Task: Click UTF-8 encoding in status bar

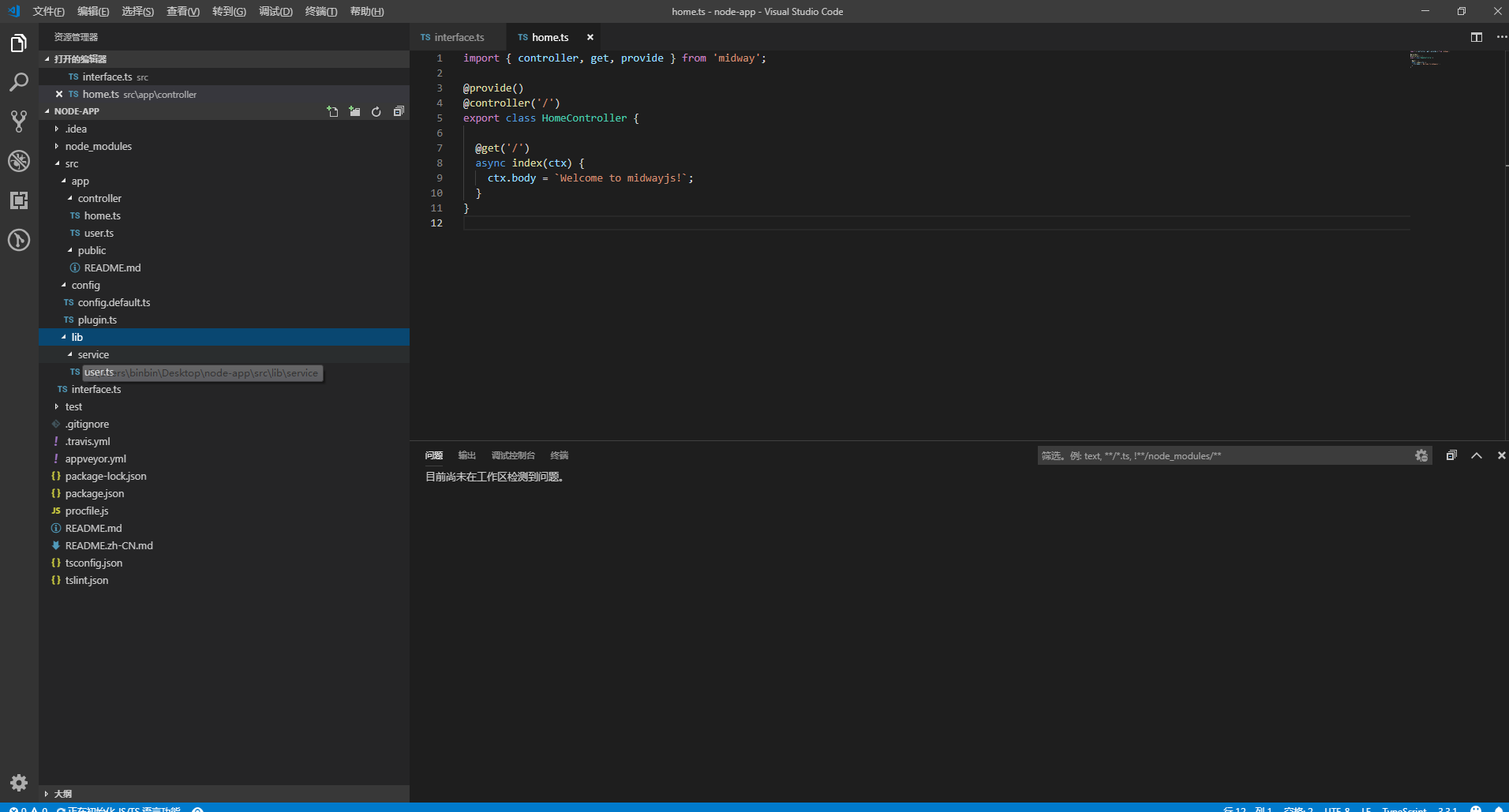Action: 1337,809
